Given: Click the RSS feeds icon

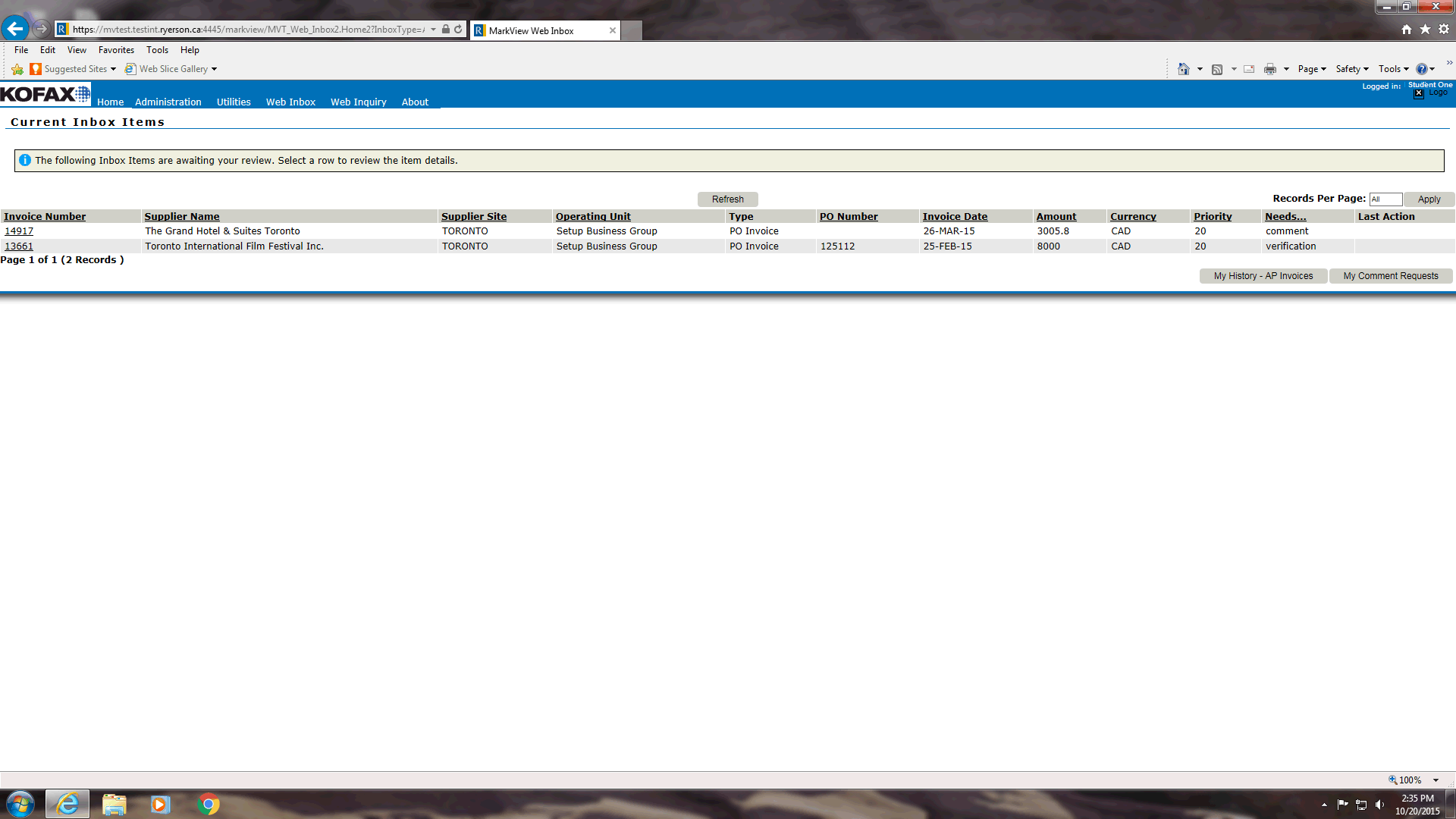Looking at the screenshot, I should [1217, 69].
